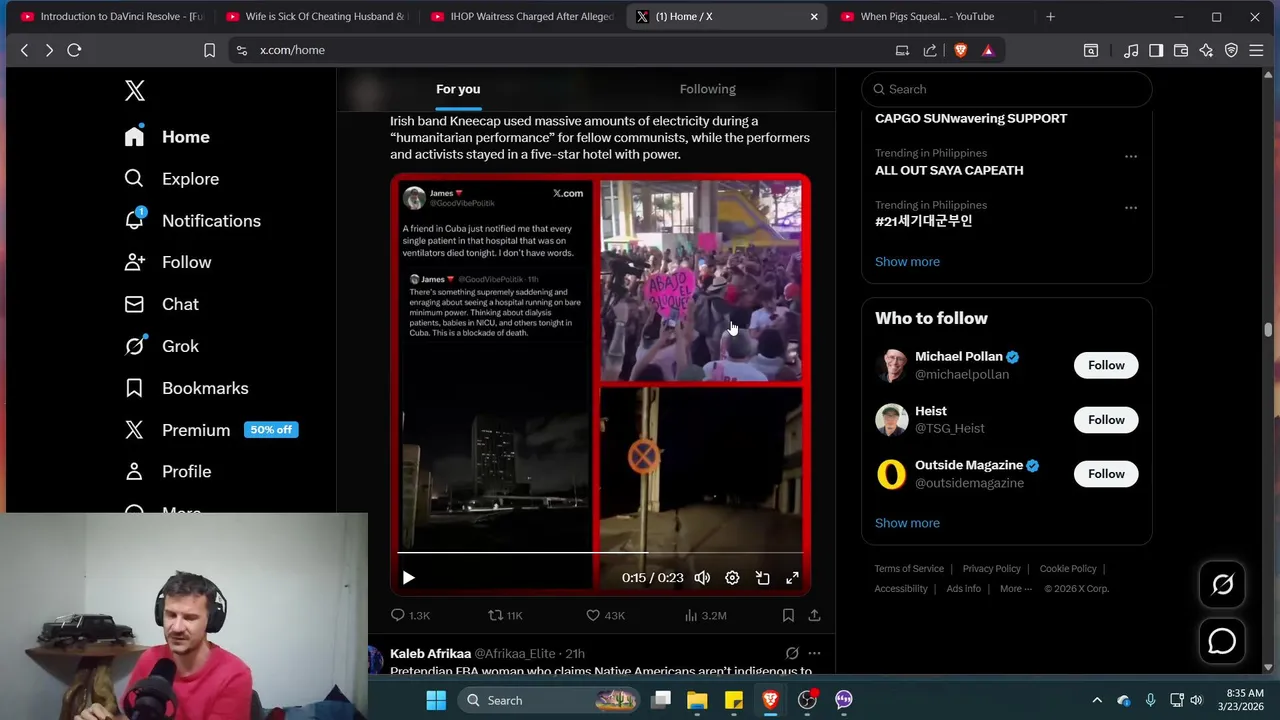Like the post with 43K likes

point(605,615)
